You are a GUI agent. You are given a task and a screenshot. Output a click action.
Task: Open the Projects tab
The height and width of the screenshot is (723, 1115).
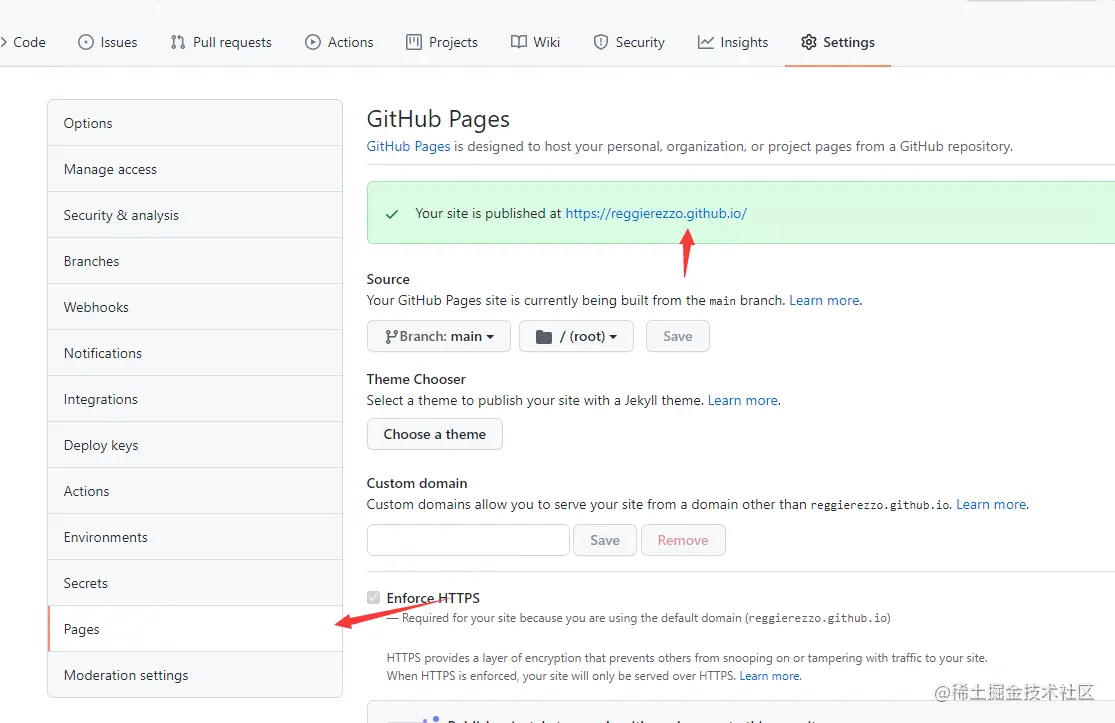[x=442, y=42]
